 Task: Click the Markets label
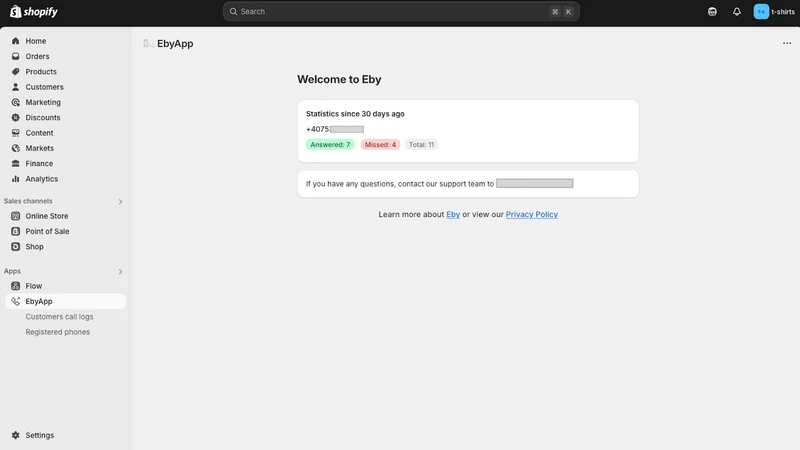coord(39,148)
